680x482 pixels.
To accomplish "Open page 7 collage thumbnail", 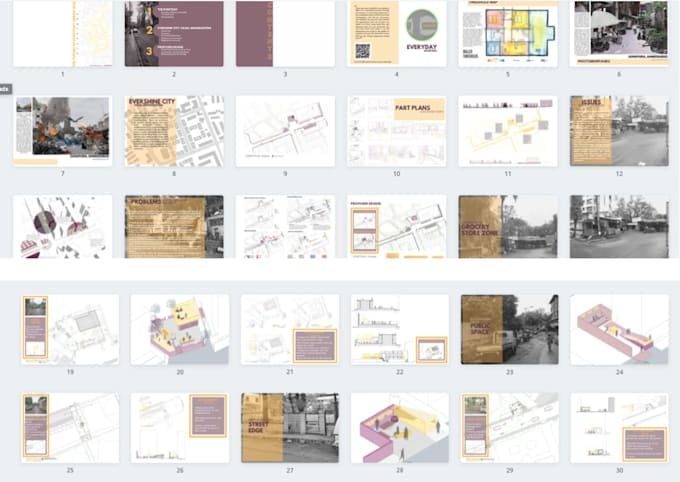I will tap(62, 131).
